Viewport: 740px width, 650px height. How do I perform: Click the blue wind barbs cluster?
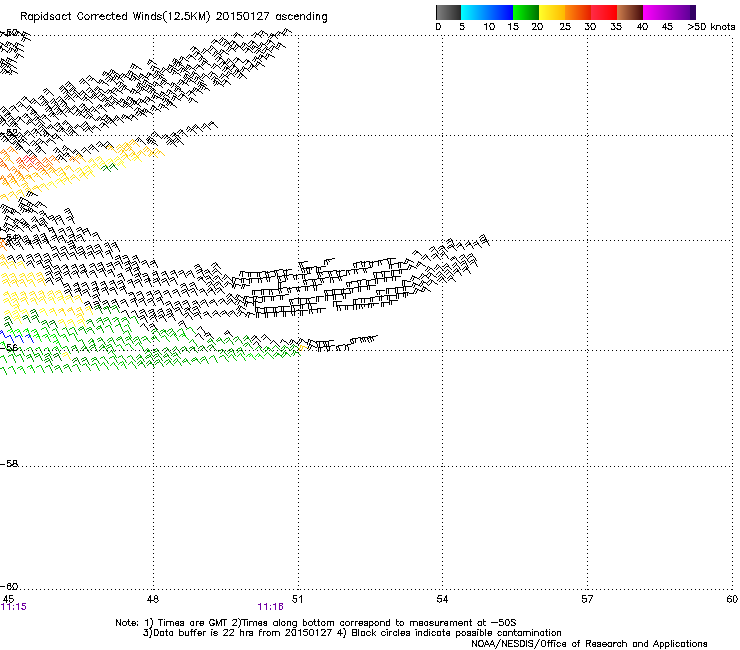[x=17, y=337]
